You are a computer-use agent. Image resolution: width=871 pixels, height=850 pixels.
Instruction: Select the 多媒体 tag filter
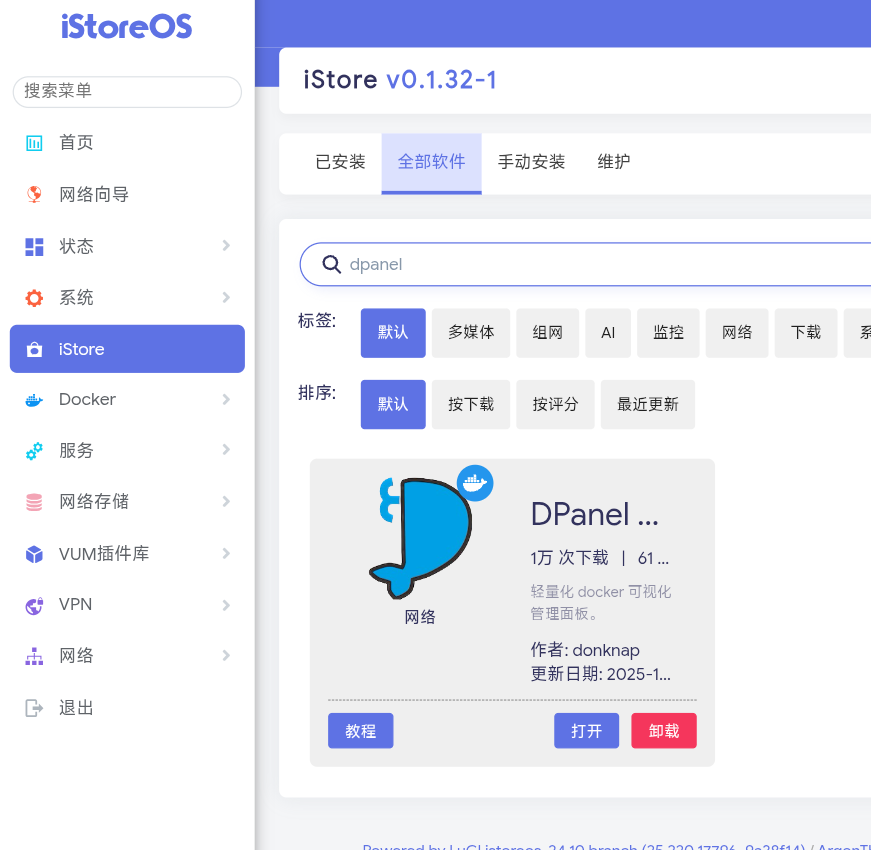click(x=471, y=333)
